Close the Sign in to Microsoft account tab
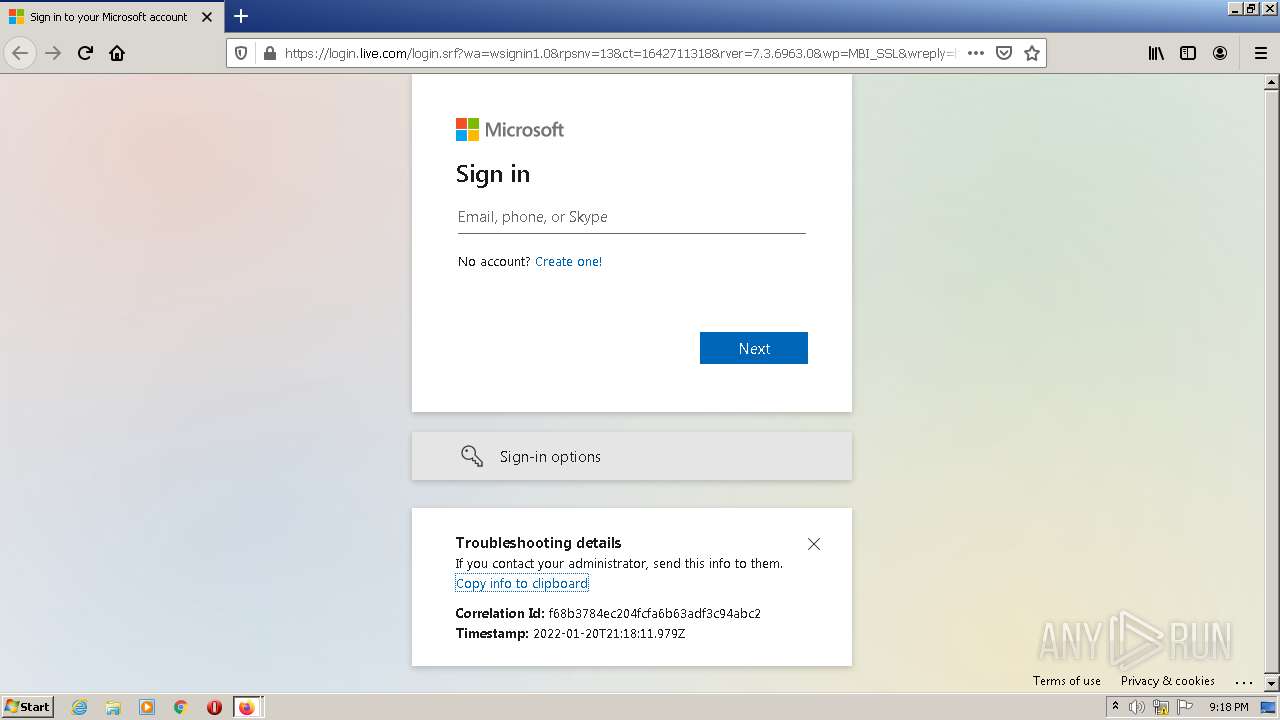Image resolution: width=1280 pixels, height=720 pixels. 207,17
